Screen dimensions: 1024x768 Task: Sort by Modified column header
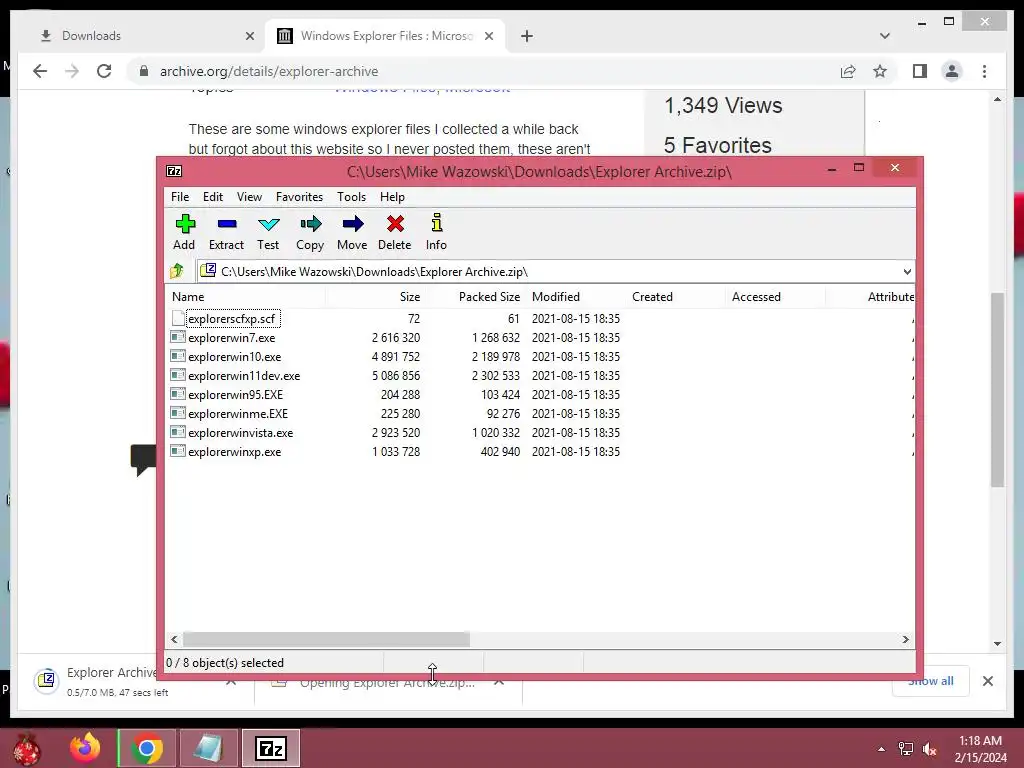(575, 296)
